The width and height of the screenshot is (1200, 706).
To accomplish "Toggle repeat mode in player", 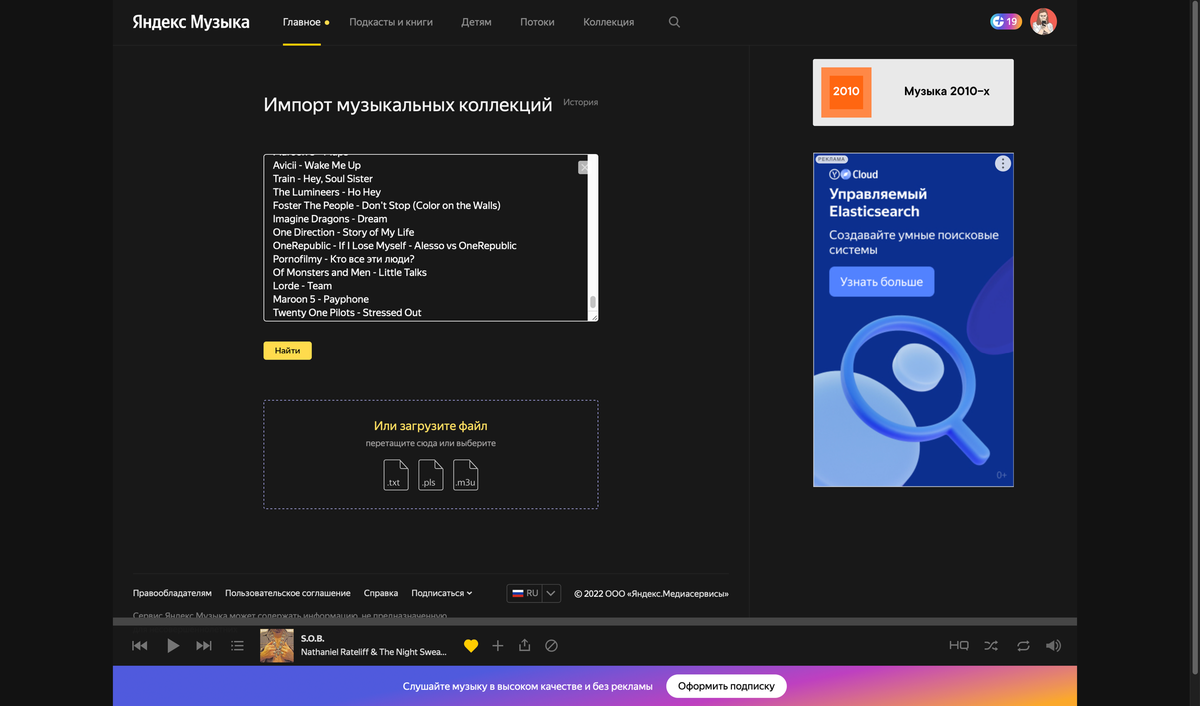I will click(1023, 646).
